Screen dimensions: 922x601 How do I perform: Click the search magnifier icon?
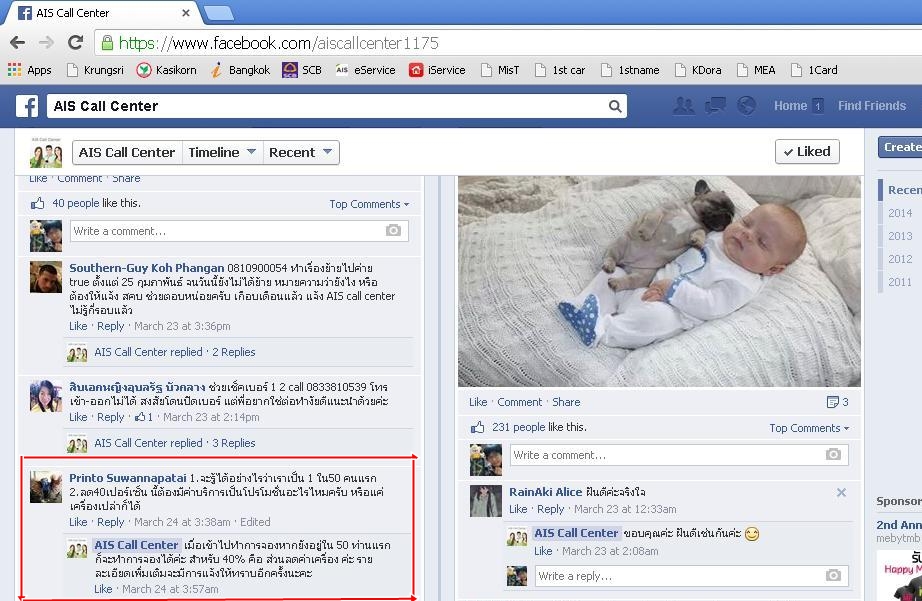[x=615, y=106]
